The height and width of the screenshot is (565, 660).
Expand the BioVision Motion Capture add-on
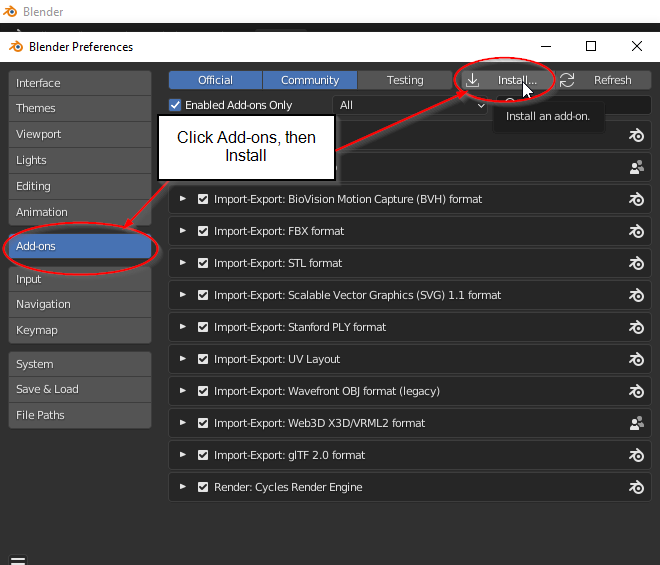pyautogui.click(x=183, y=199)
